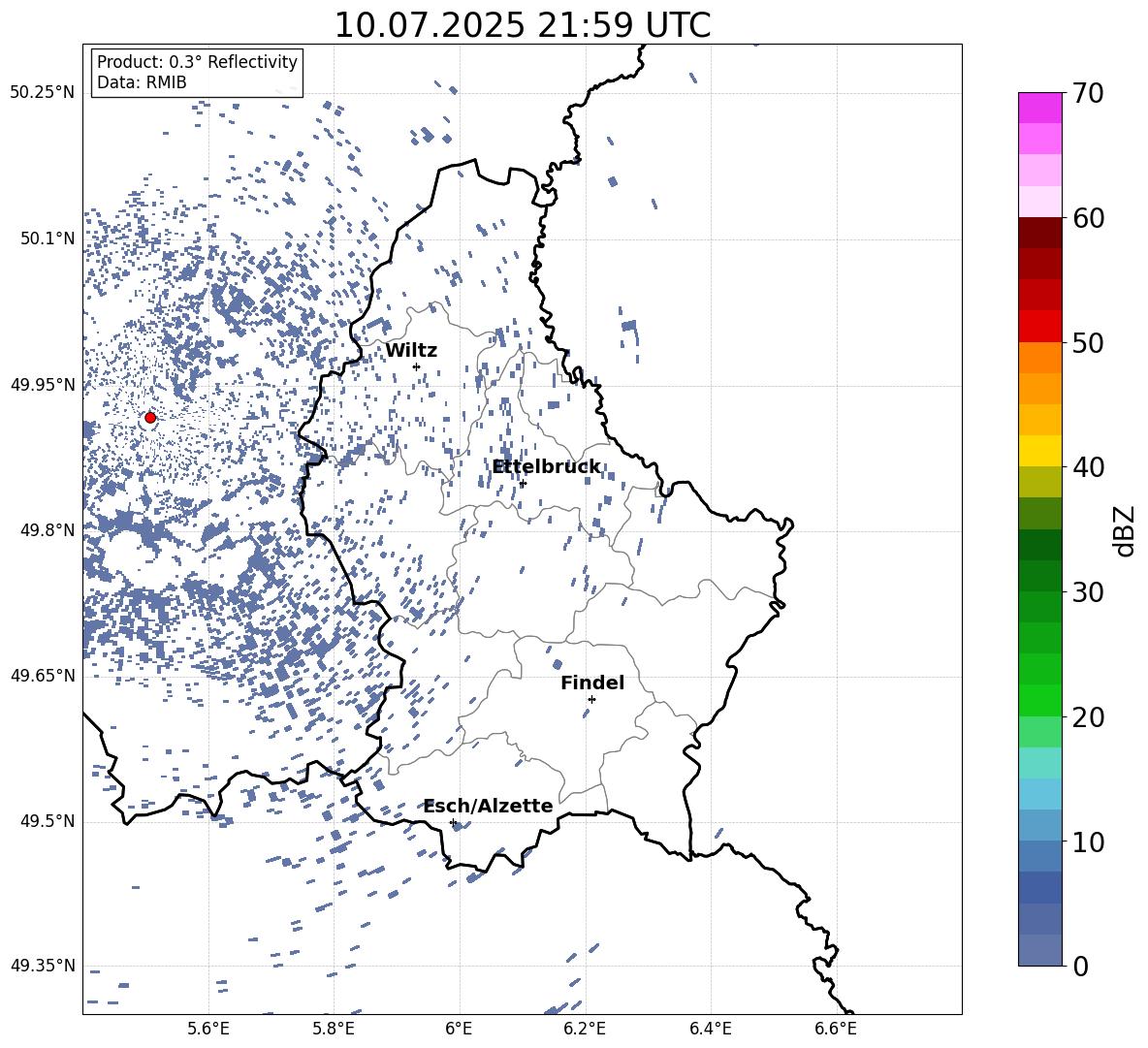Click the Wiltz city label
Screen dimensions: 1148x1048
pos(411,351)
